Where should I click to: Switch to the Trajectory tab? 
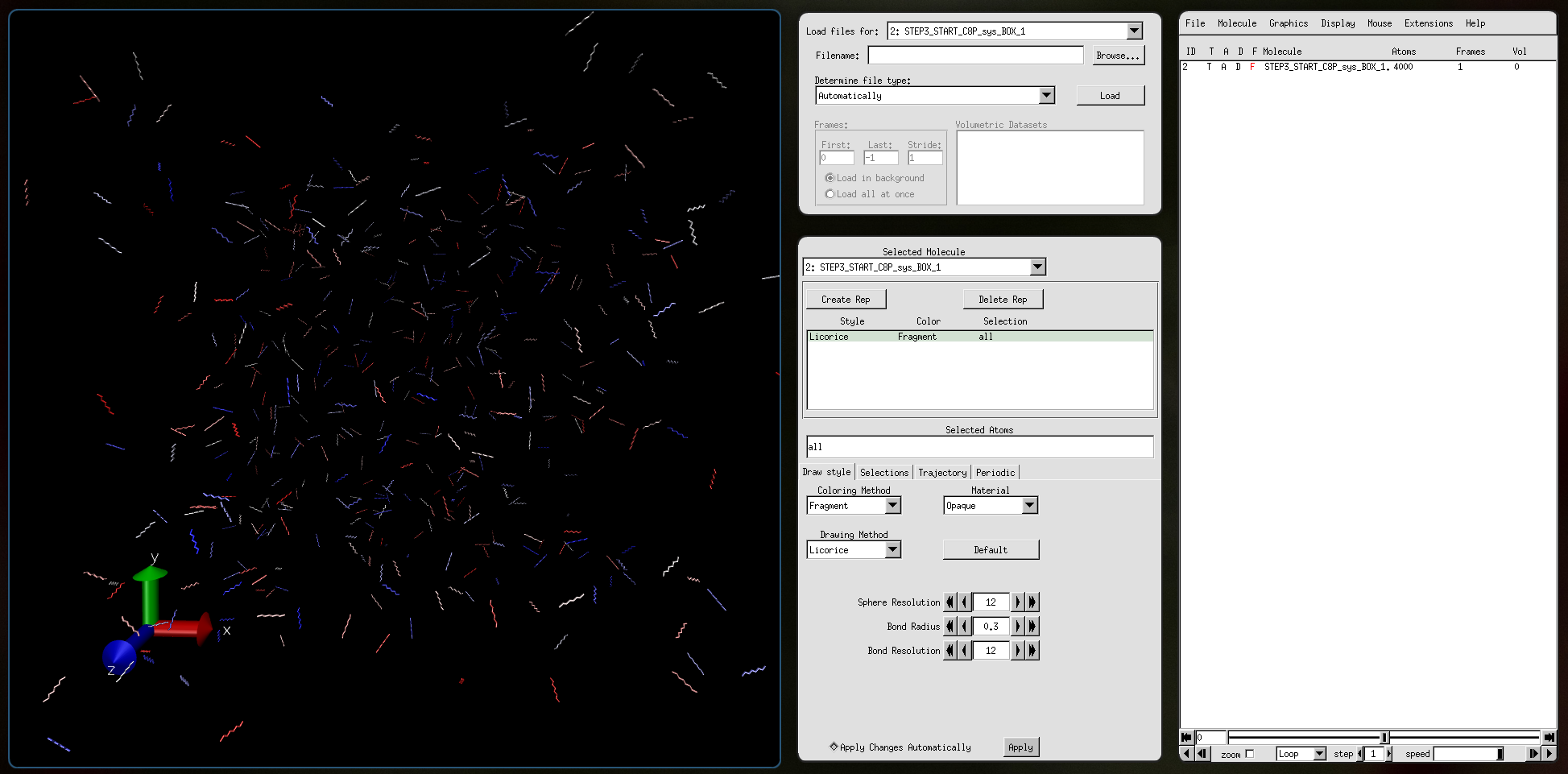coord(941,473)
